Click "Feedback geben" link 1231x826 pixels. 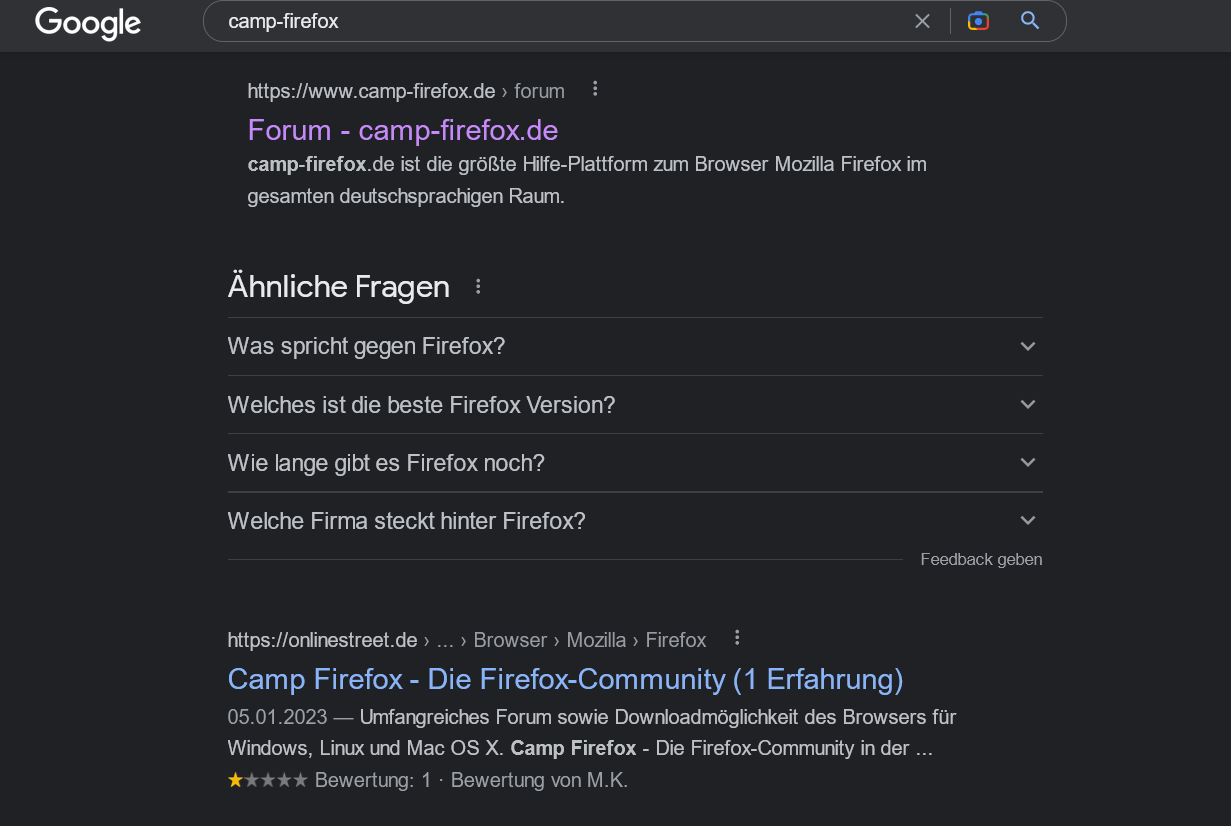[981, 560]
